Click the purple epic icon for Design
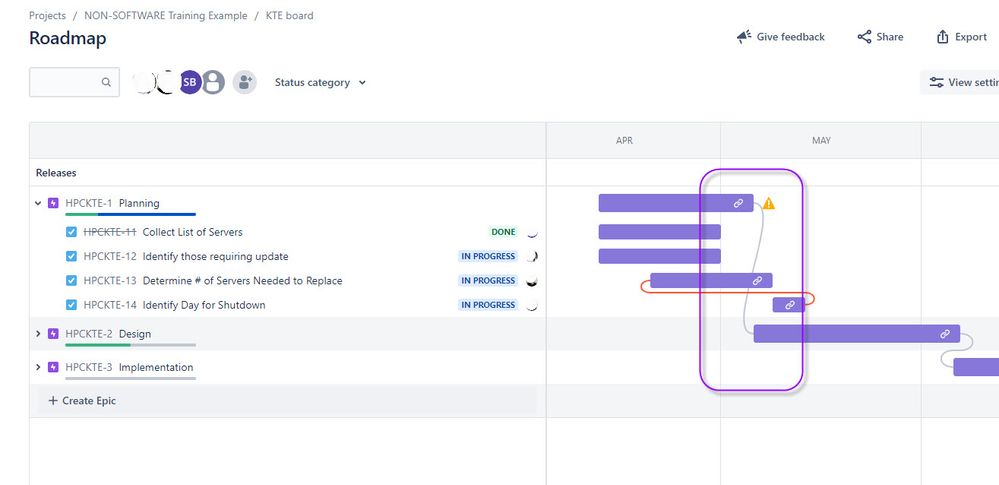 (x=54, y=334)
